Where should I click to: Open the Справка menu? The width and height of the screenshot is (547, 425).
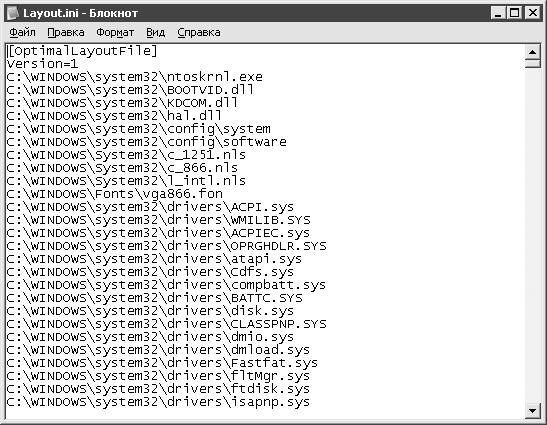pyautogui.click(x=198, y=32)
